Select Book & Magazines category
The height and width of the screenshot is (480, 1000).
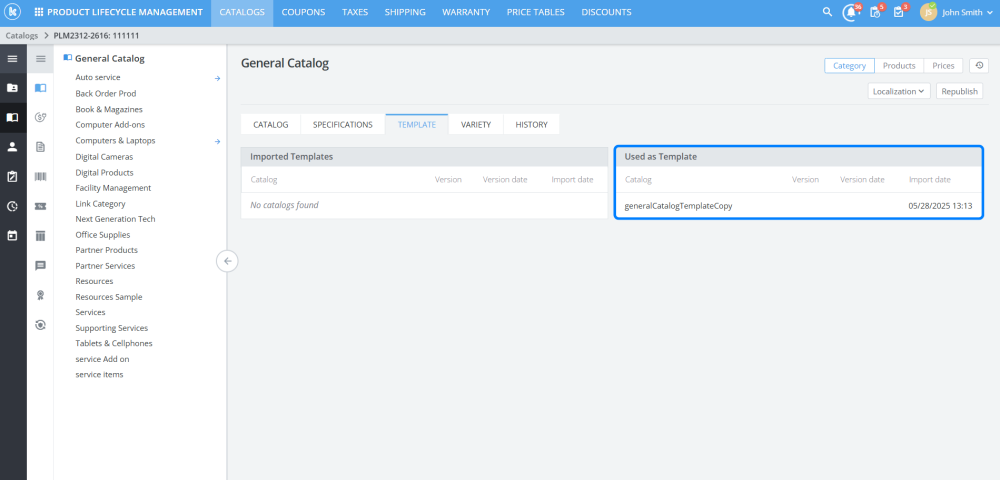point(108,110)
